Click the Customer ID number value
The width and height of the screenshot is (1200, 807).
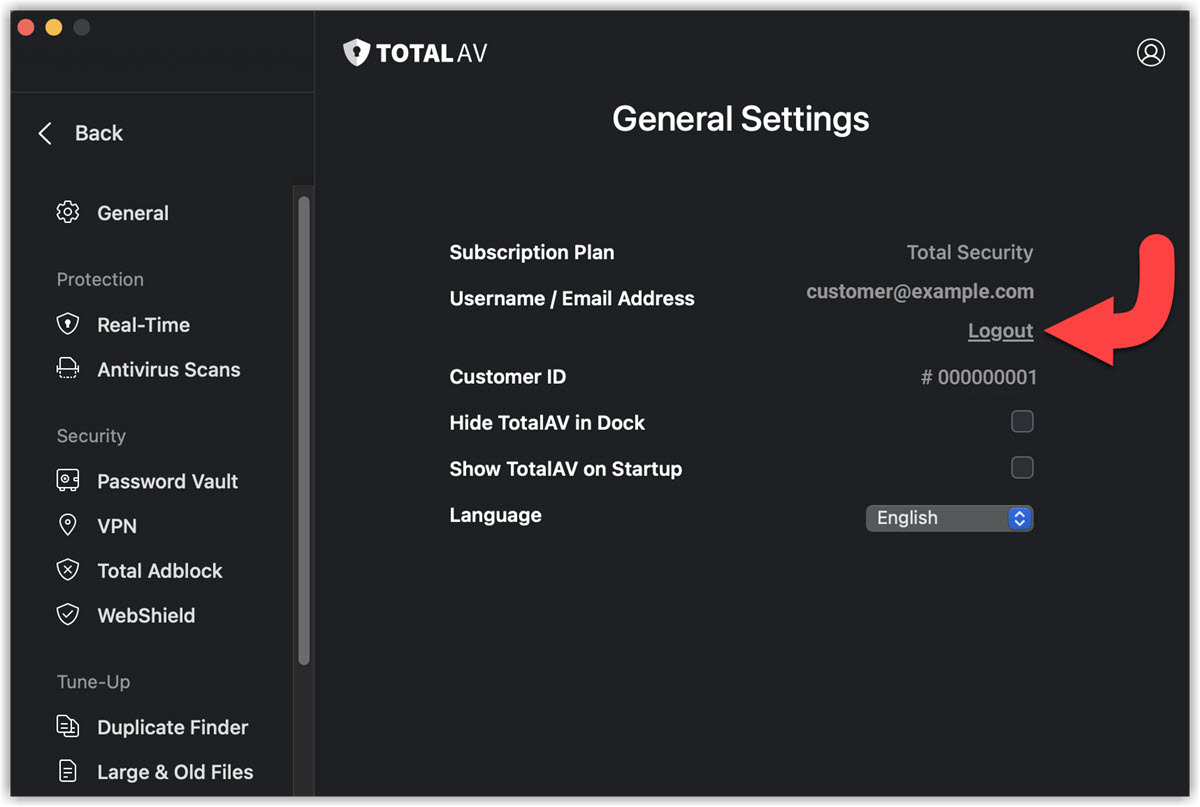click(x=979, y=378)
